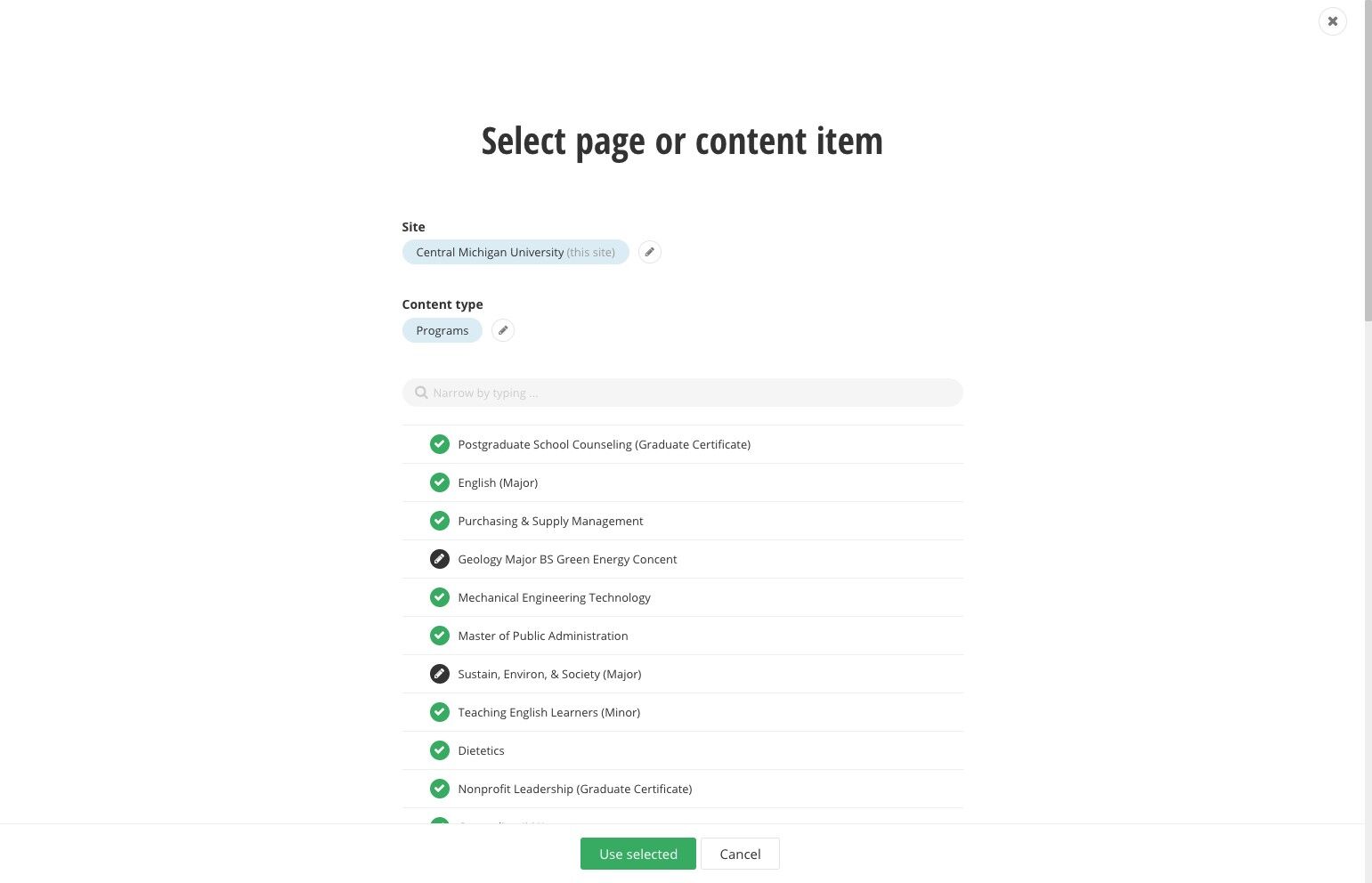Click check icon for Master of Public Administration

(x=440, y=636)
